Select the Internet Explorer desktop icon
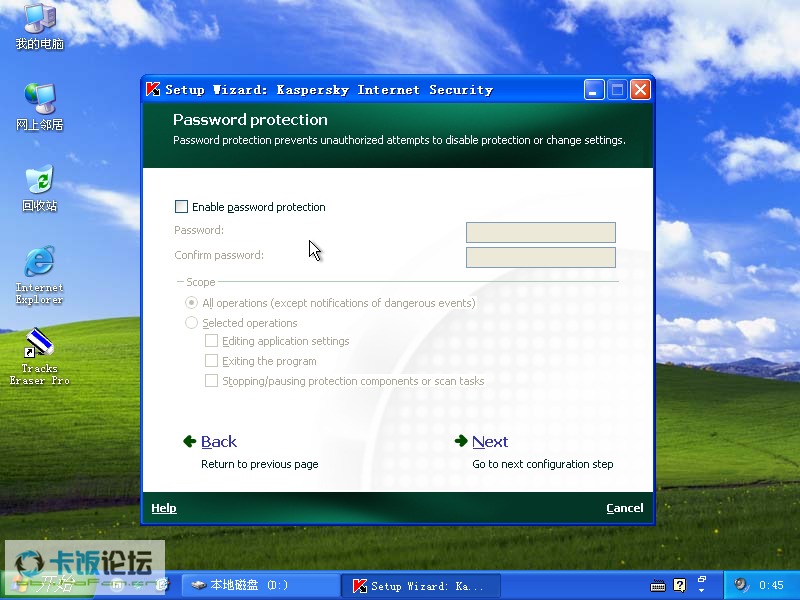This screenshot has height=600, width=800. (x=40, y=274)
